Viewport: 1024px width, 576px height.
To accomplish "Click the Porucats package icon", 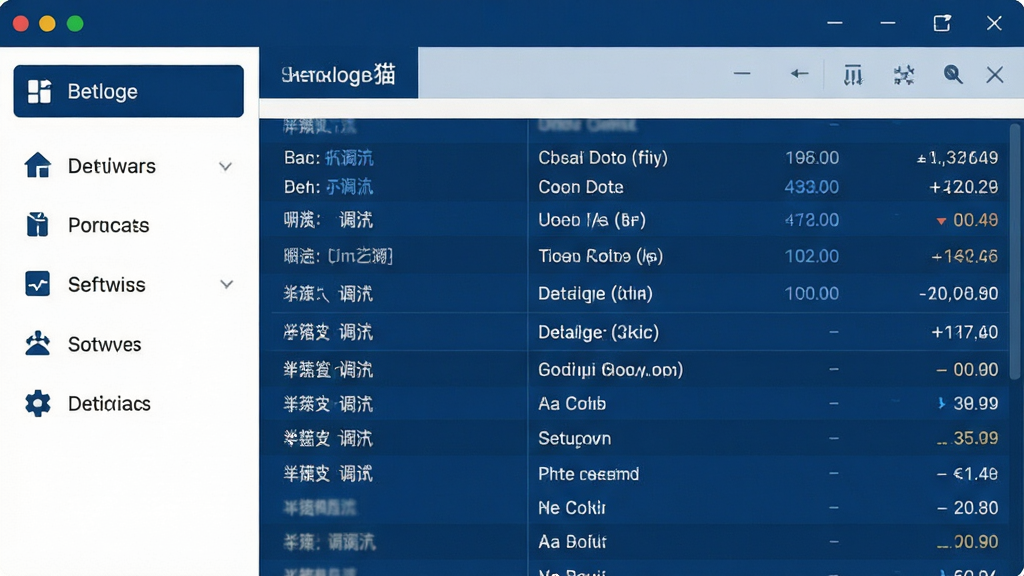I will pyautogui.click(x=38, y=225).
